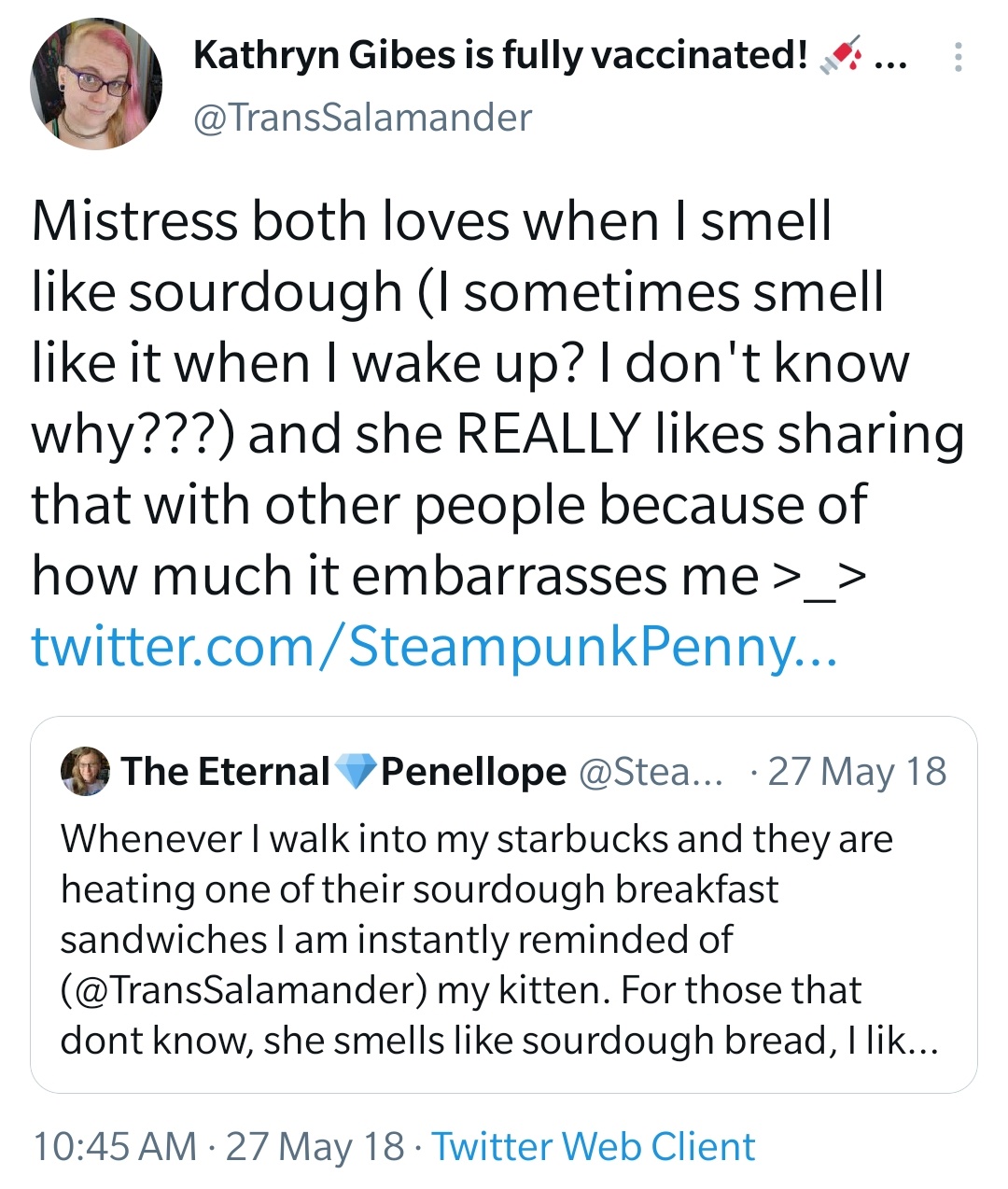Viewport: 1008px width, 1189px height.
Task: Open The Eternal Penellope author name
Action: point(343,772)
